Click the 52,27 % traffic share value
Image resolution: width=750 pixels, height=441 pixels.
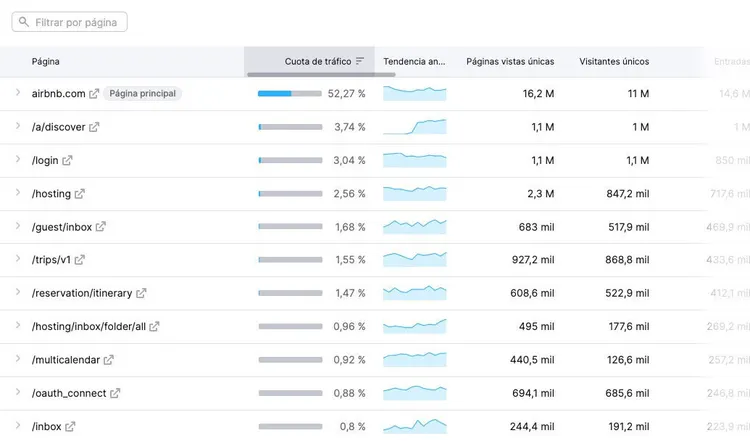(x=346, y=94)
